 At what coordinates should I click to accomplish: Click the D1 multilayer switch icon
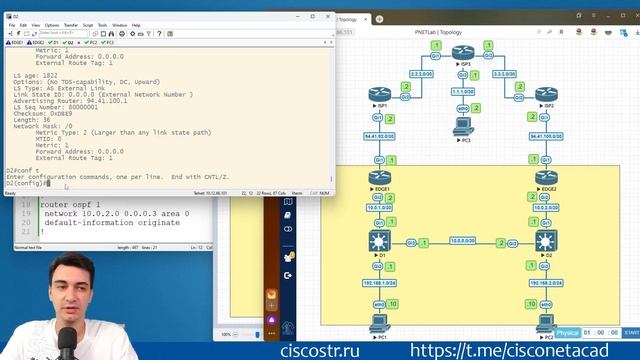[x=380, y=241]
